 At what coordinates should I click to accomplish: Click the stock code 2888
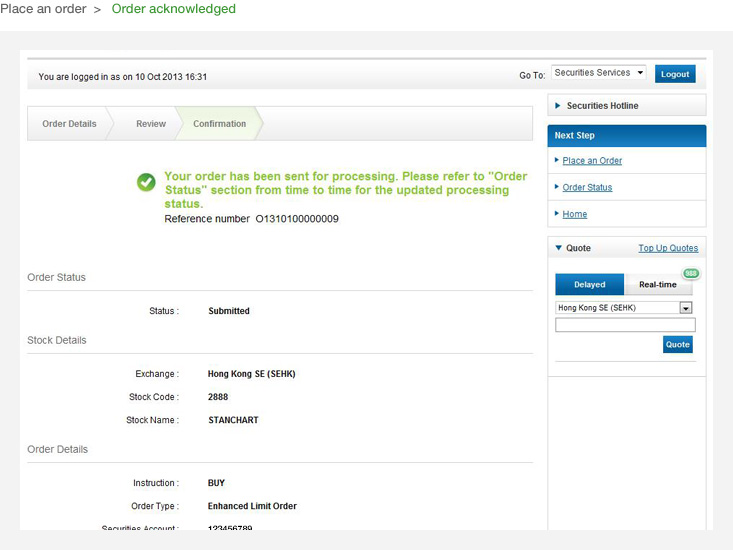[218, 397]
